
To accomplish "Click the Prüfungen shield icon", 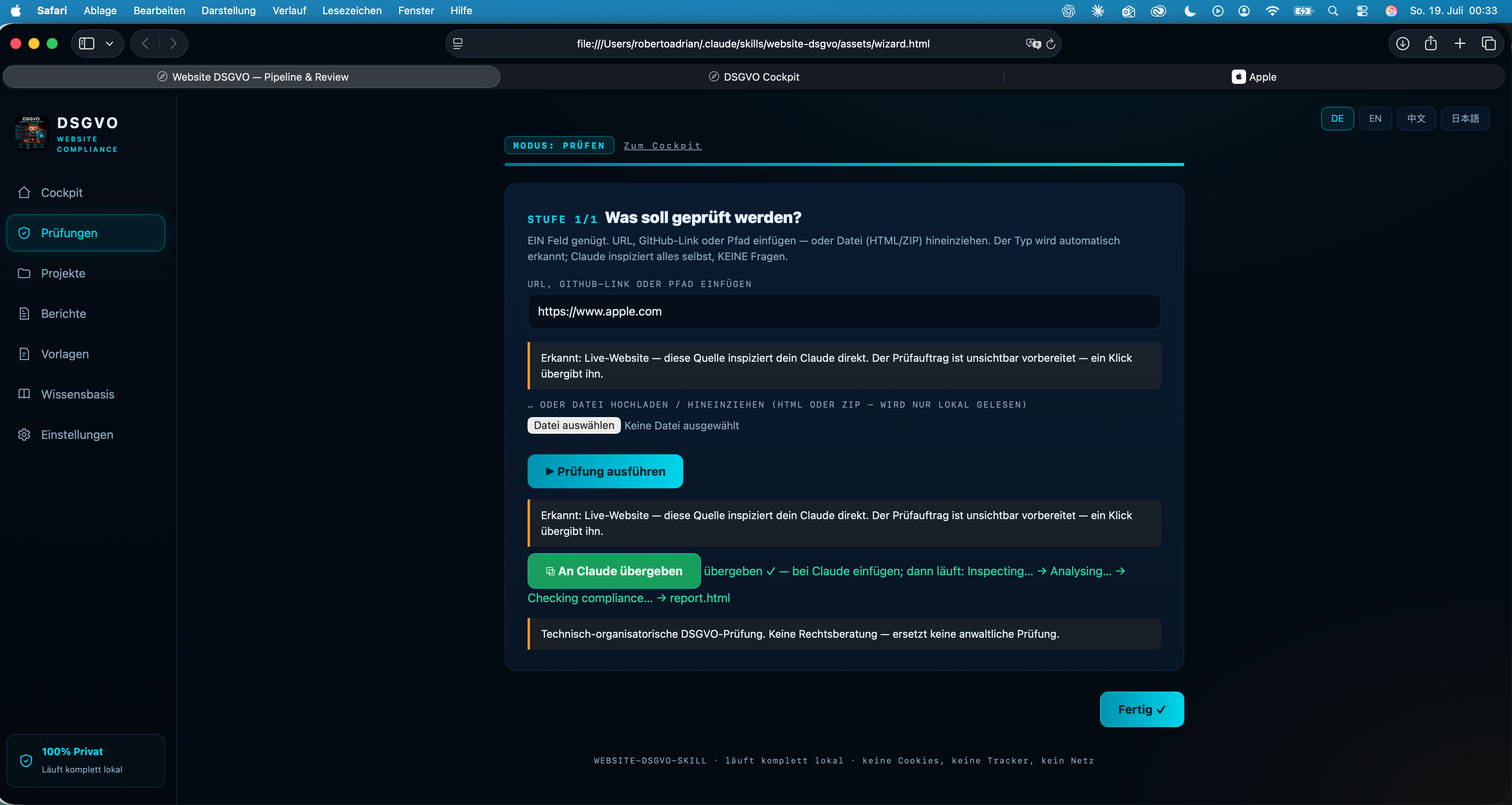I will [24, 233].
